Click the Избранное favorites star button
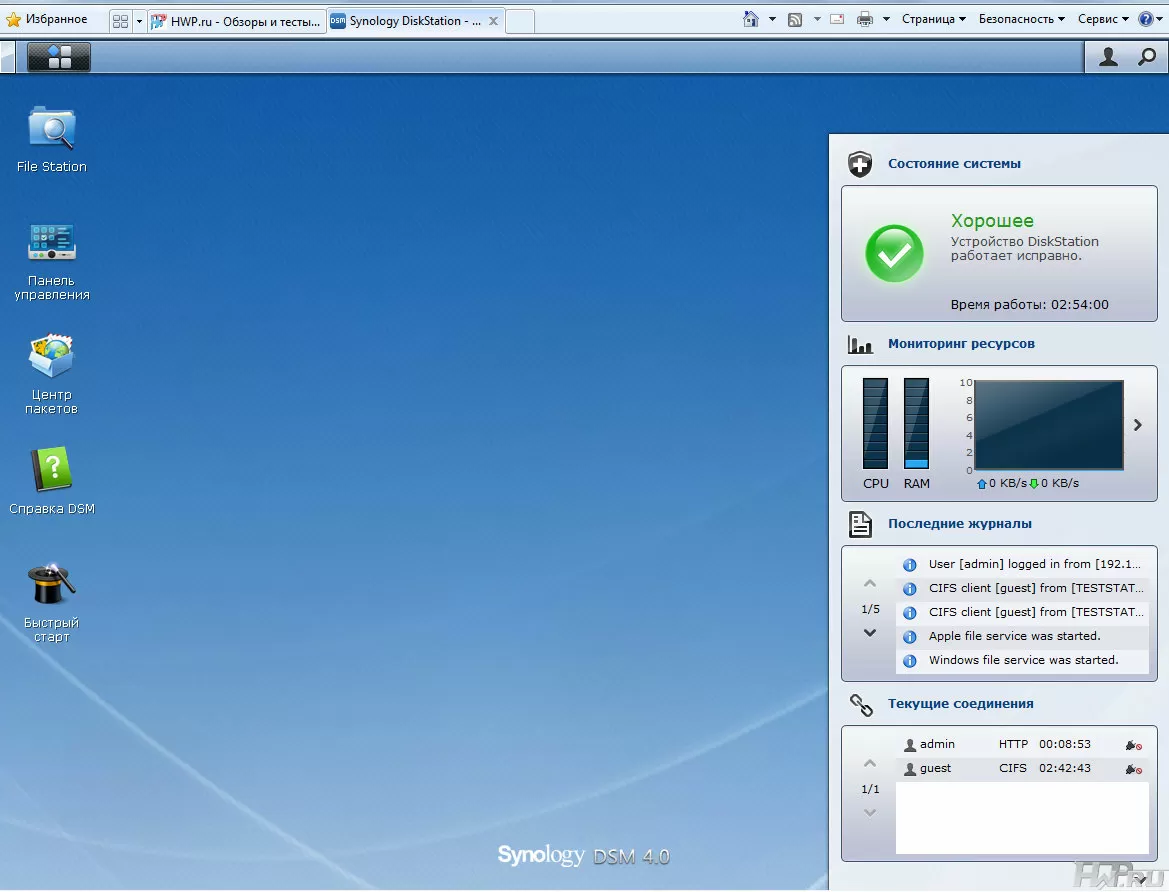1169x892 pixels. click(46, 19)
